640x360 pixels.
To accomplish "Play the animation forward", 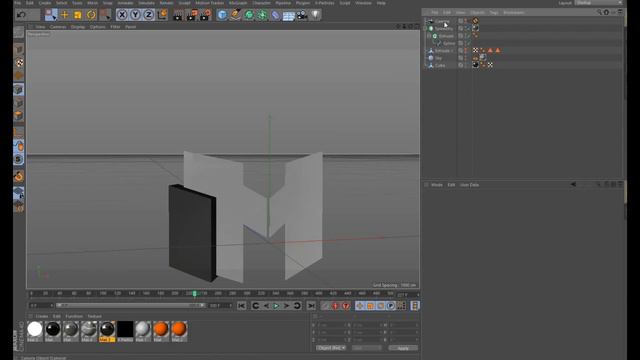I will (276, 306).
